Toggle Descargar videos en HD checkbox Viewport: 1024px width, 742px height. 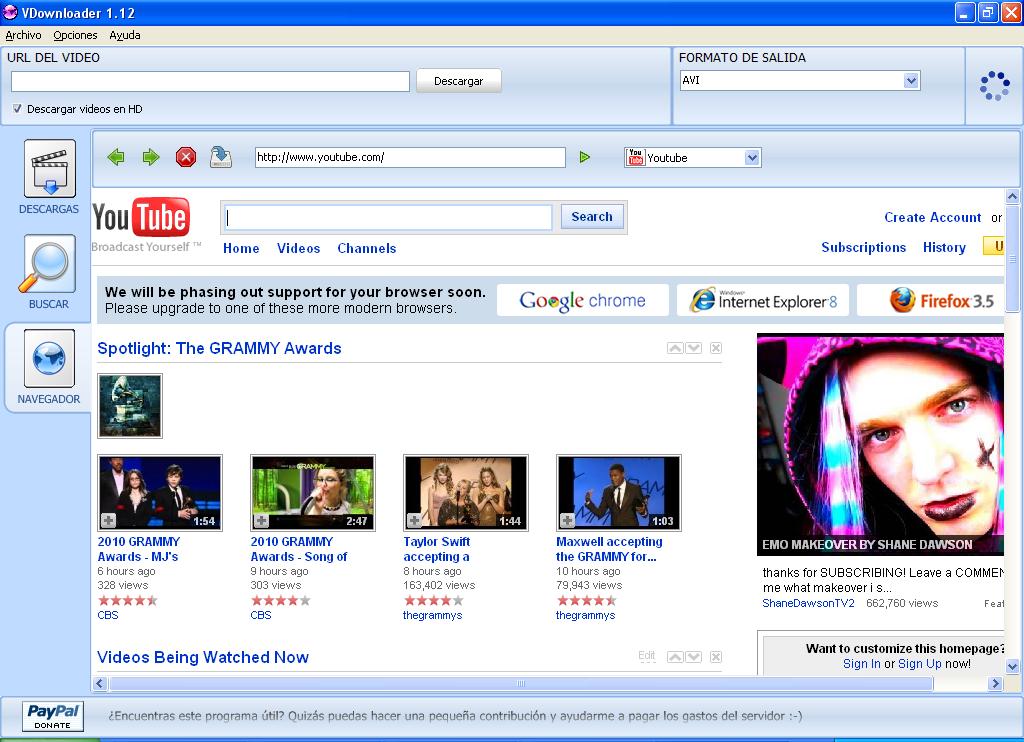coord(18,109)
